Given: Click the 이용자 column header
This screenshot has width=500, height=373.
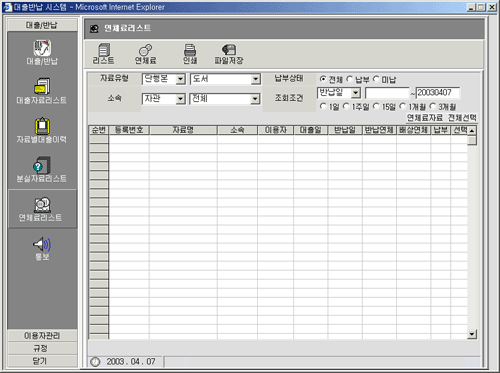Looking at the screenshot, I should [x=276, y=130].
